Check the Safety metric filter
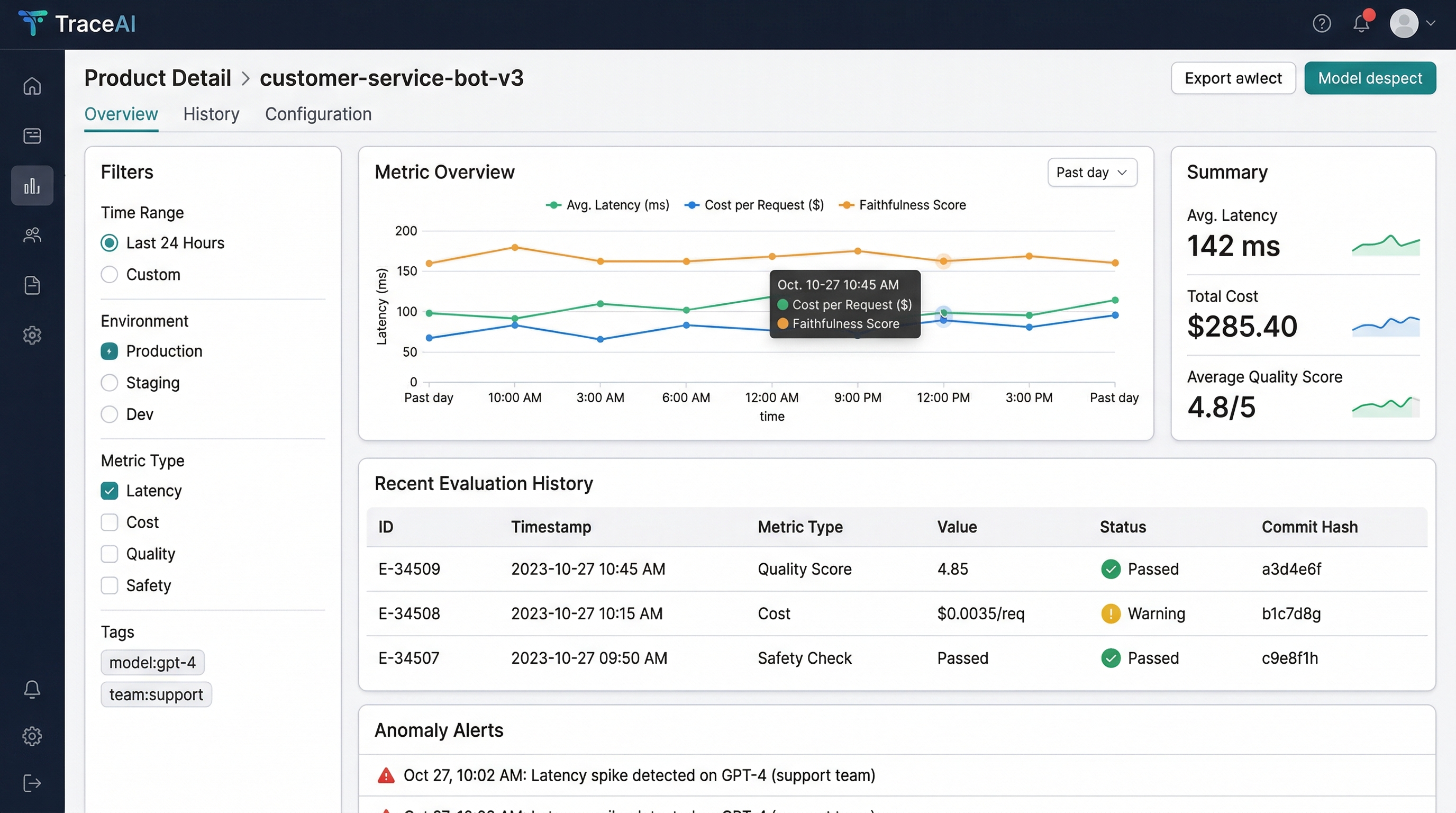This screenshot has height=813, width=1456. (109, 585)
